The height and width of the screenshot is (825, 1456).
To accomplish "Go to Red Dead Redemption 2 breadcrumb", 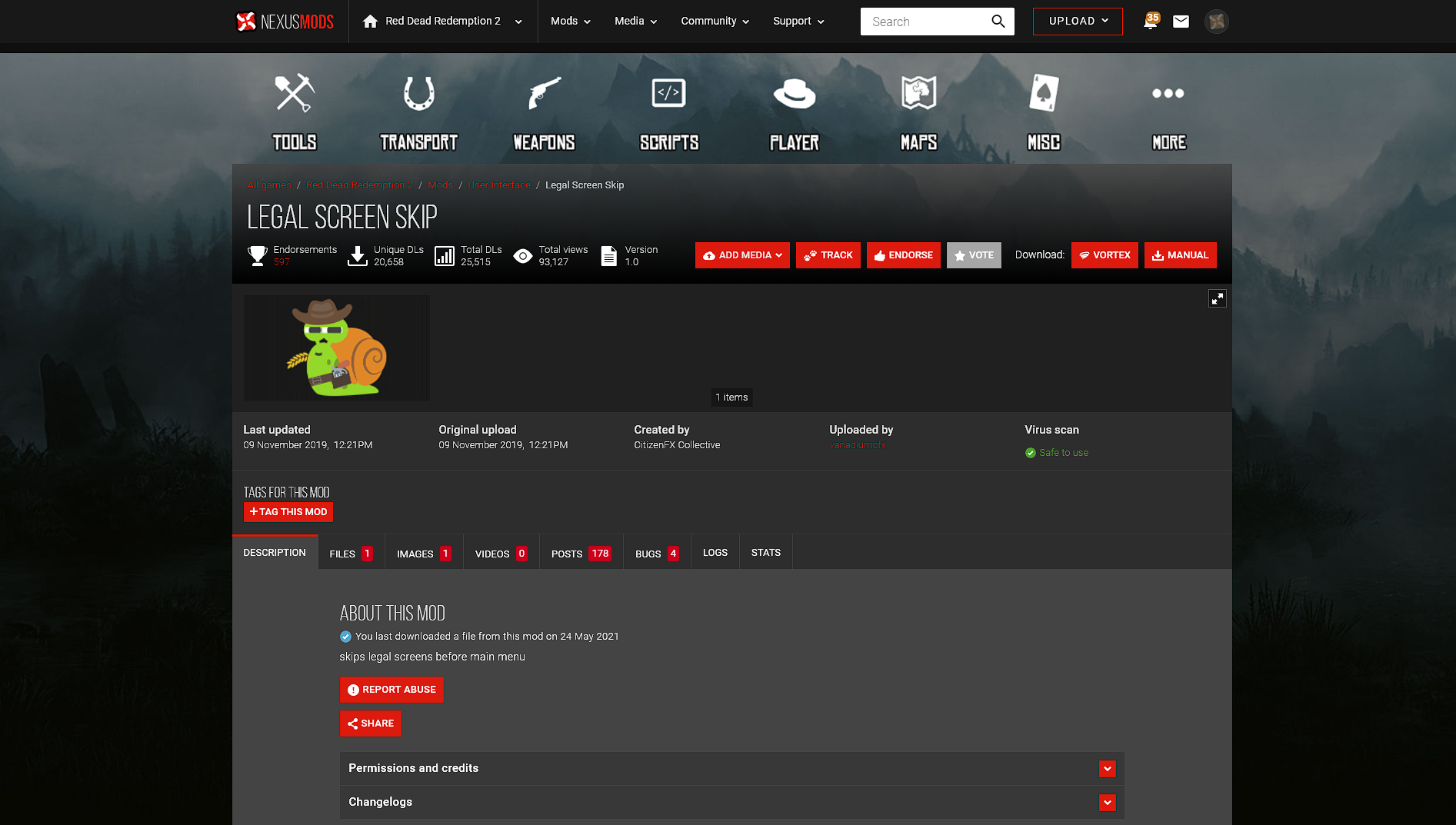I will coord(360,185).
